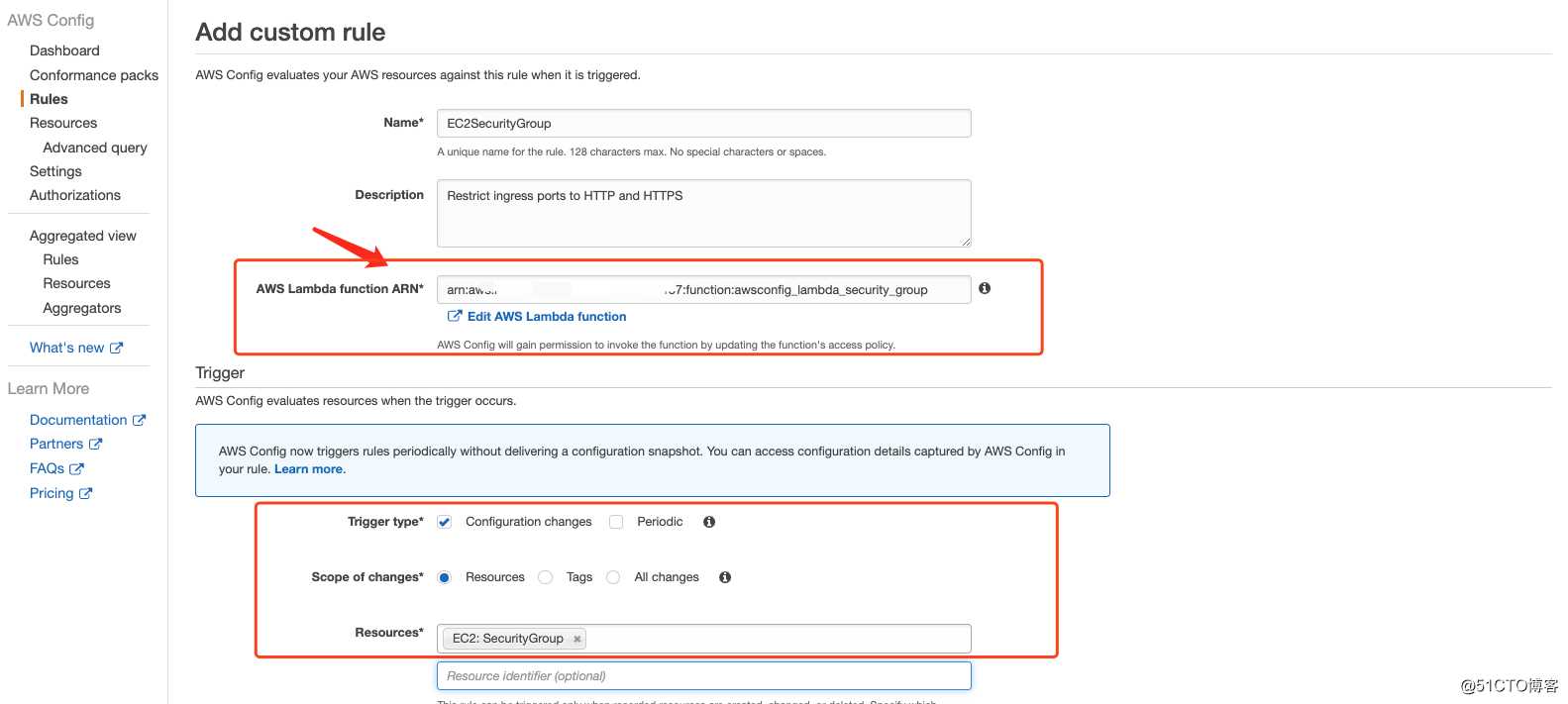The height and width of the screenshot is (704, 1568).
Task: Click external link icon beside What's new
Action: pyautogui.click(x=117, y=348)
